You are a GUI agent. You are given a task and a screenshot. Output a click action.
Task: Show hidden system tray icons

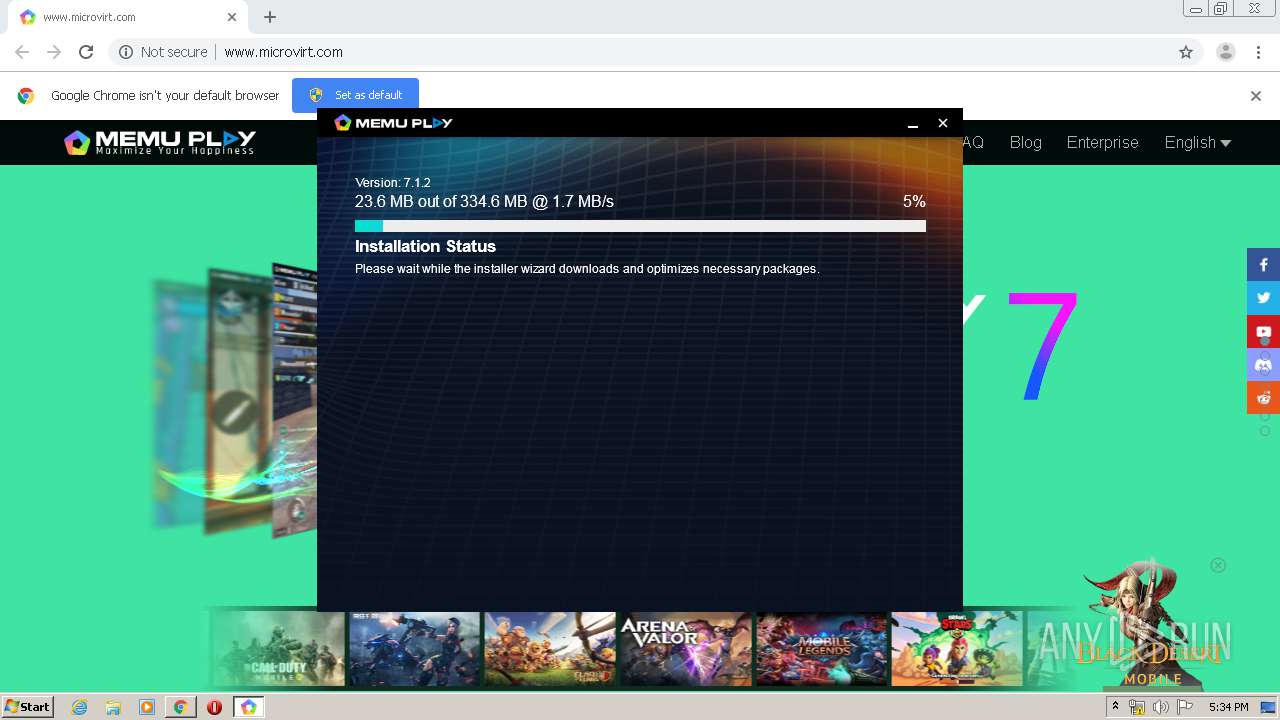pyautogui.click(x=1115, y=707)
